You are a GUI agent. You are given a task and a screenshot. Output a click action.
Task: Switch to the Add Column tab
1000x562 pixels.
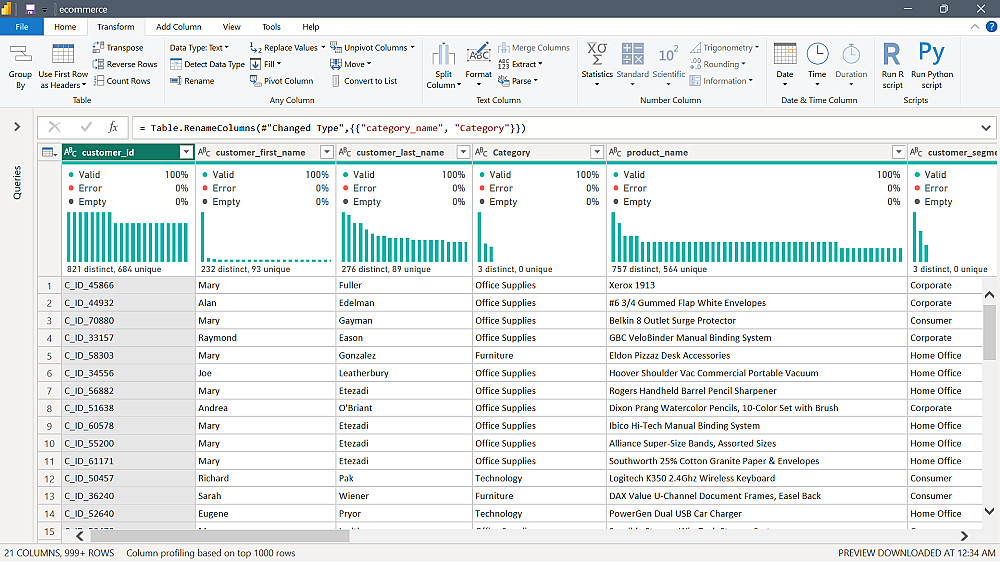coord(178,27)
